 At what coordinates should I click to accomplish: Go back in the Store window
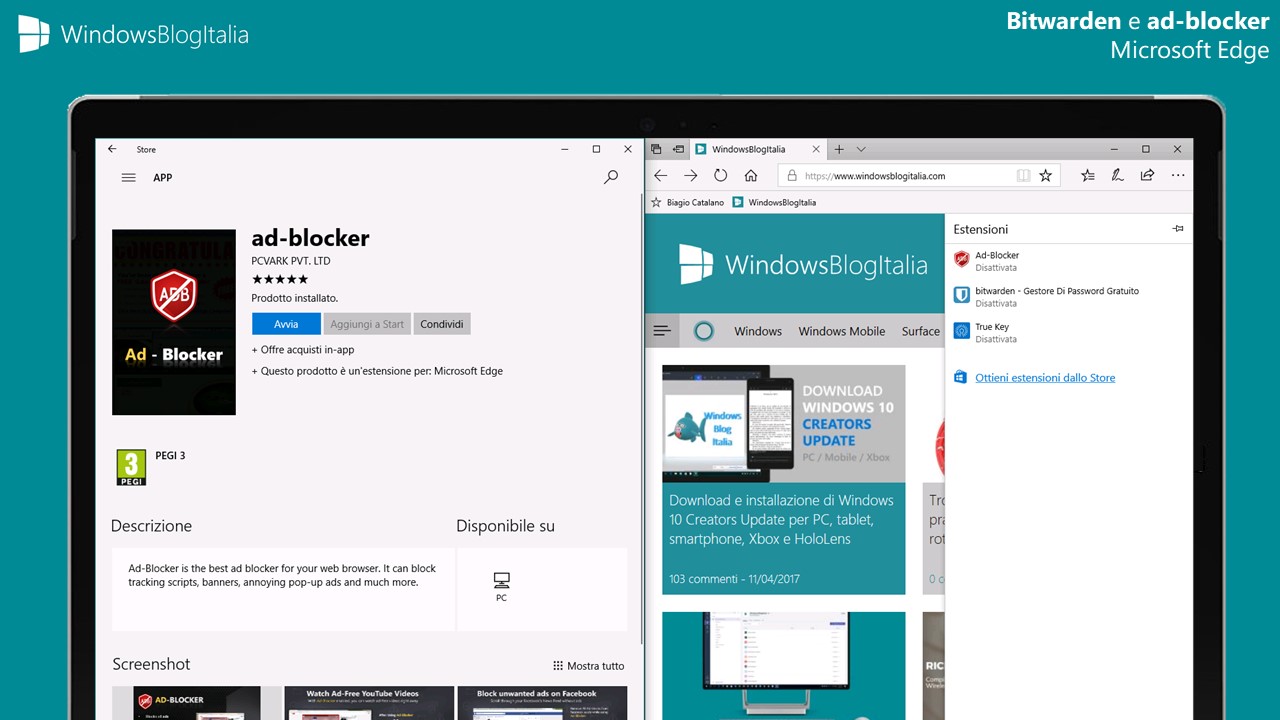click(x=112, y=149)
